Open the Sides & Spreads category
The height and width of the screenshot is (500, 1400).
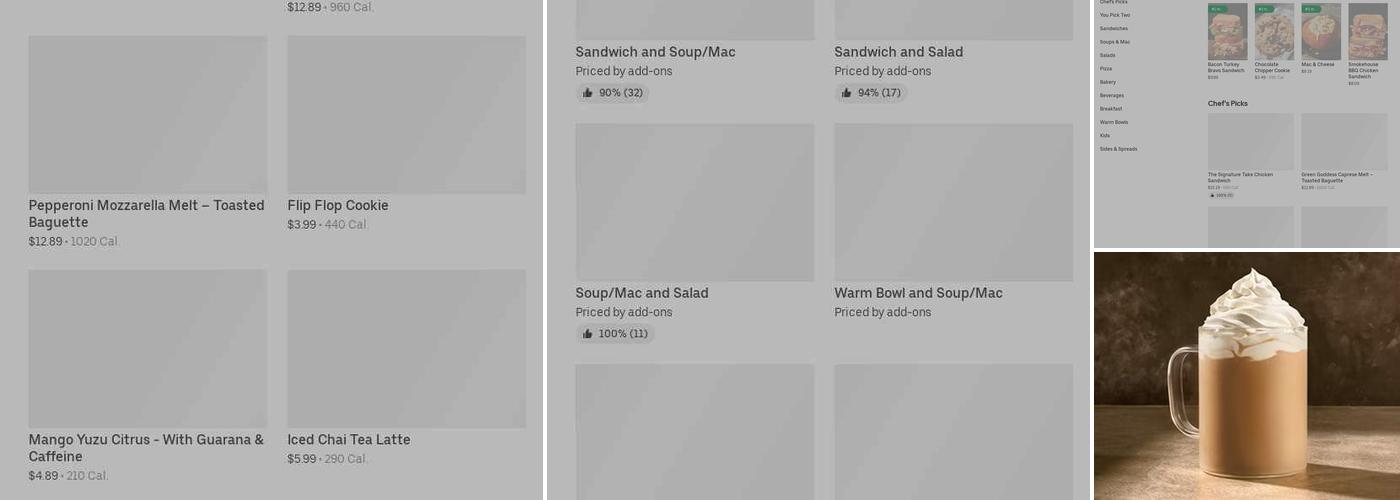click(1118, 149)
